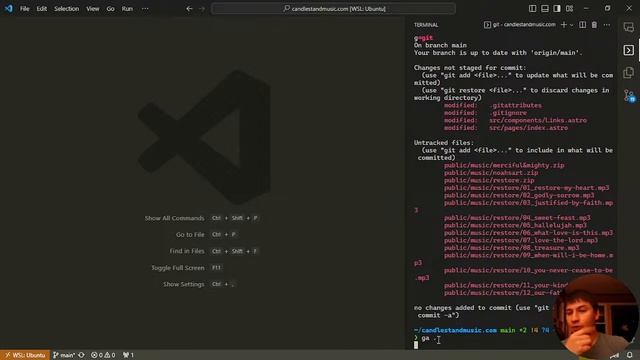Toggle the primary side bar layout icon
Image resolution: width=640 pixels, height=360 pixels.
pyautogui.click(x=532, y=9)
